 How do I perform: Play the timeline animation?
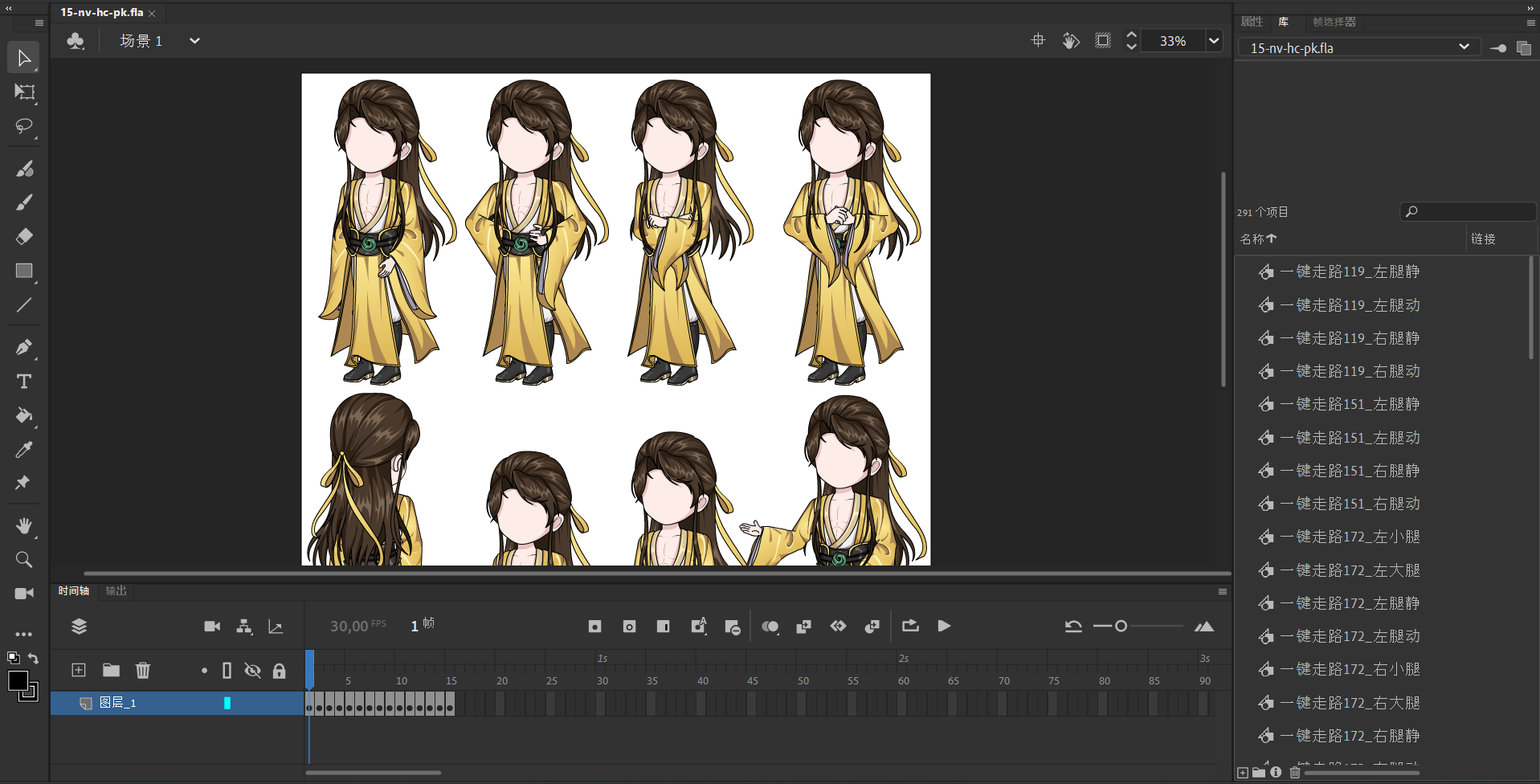pyautogui.click(x=944, y=626)
